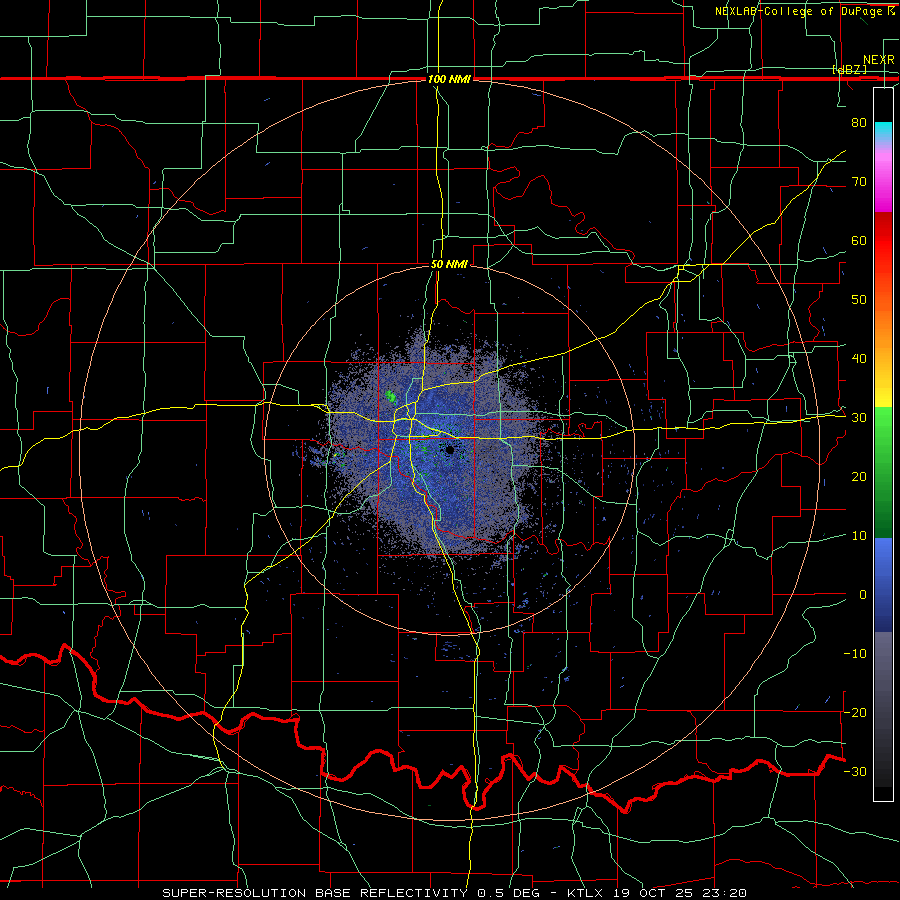Screen dimensions: 900x900
Task: Click the NEXR label at top right
Action: 879,60
